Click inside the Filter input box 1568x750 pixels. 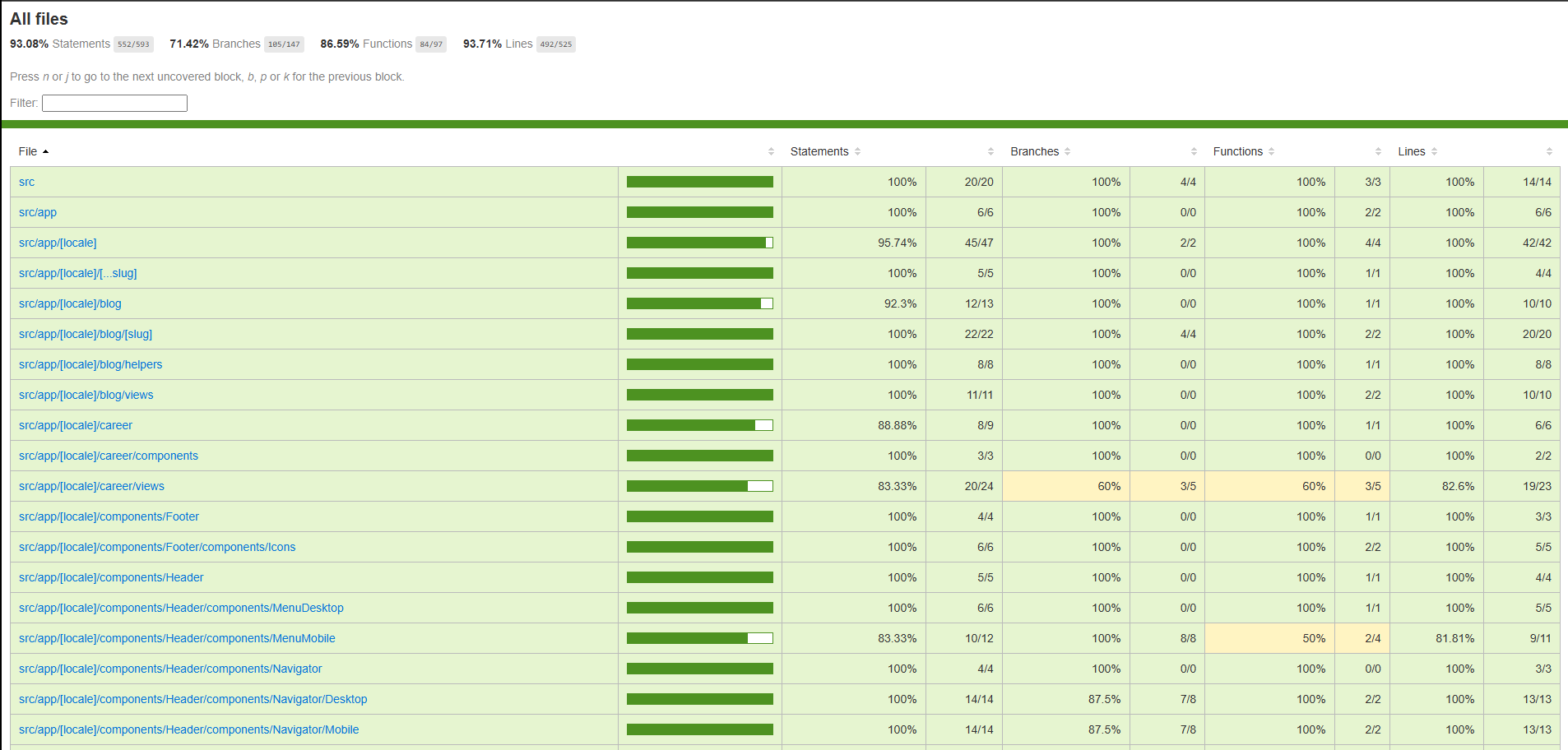[114, 103]
